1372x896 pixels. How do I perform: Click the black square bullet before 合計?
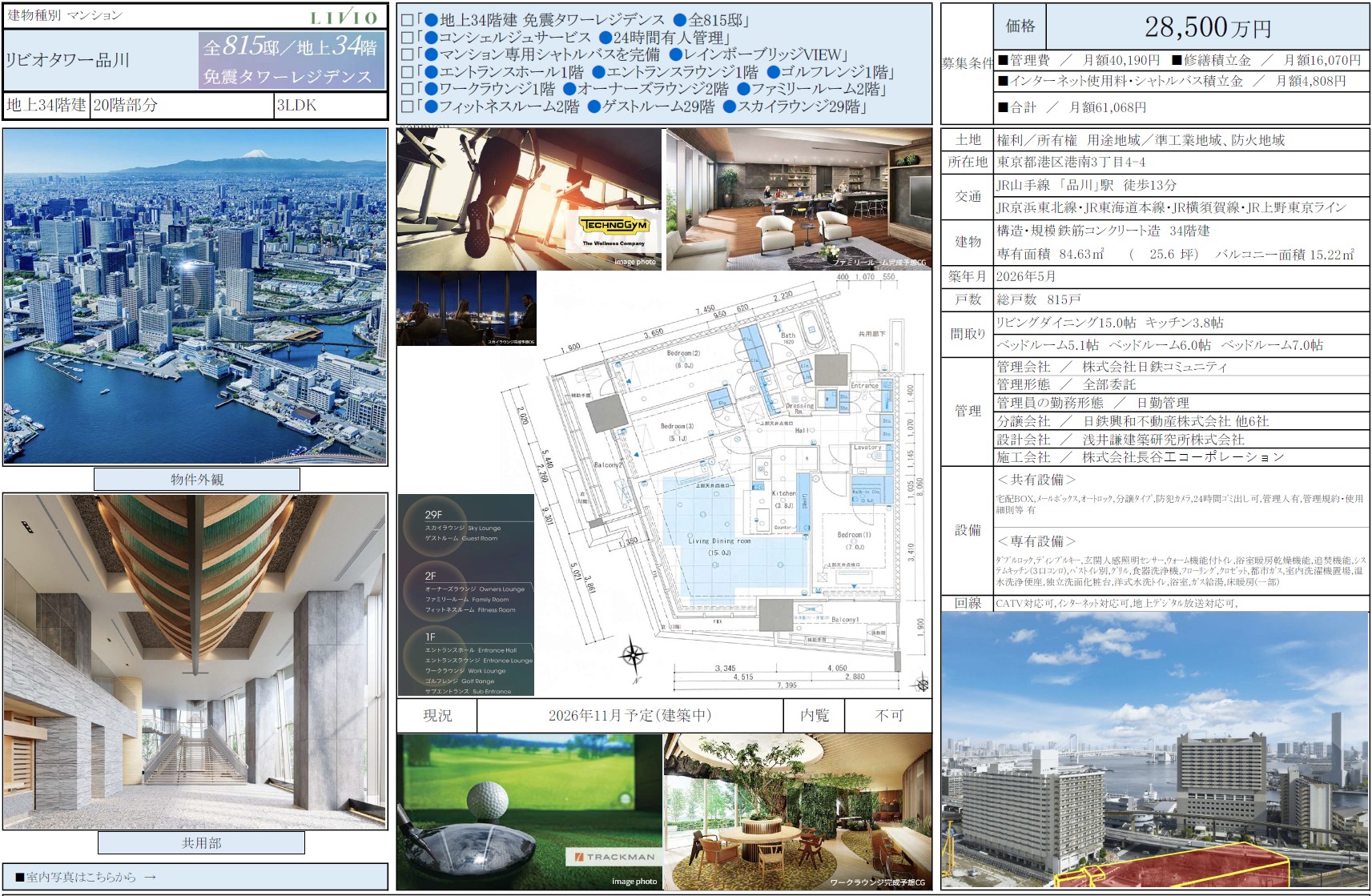[1003, 107]
